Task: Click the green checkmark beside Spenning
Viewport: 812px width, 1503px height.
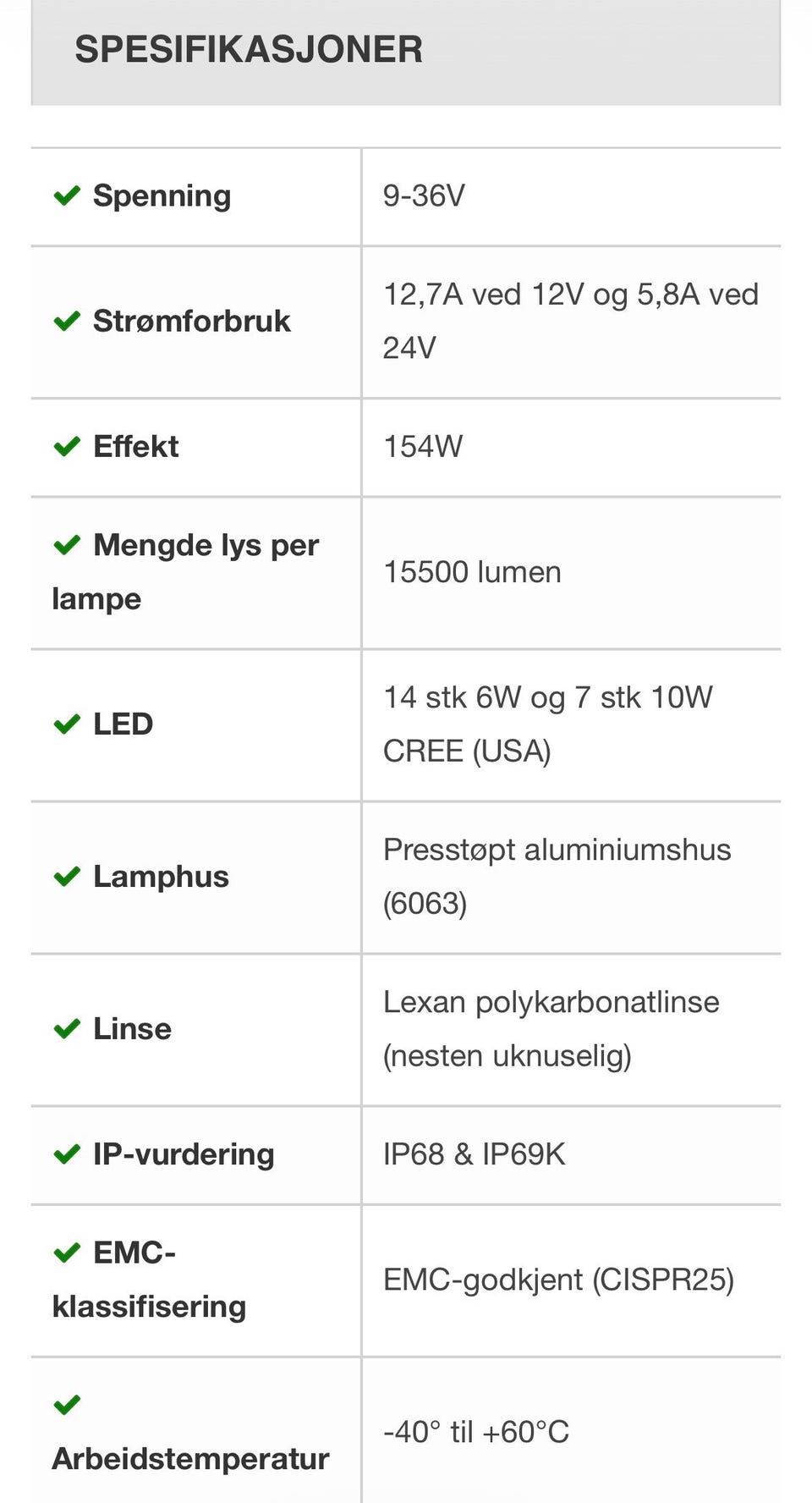Action: point(67,195)
